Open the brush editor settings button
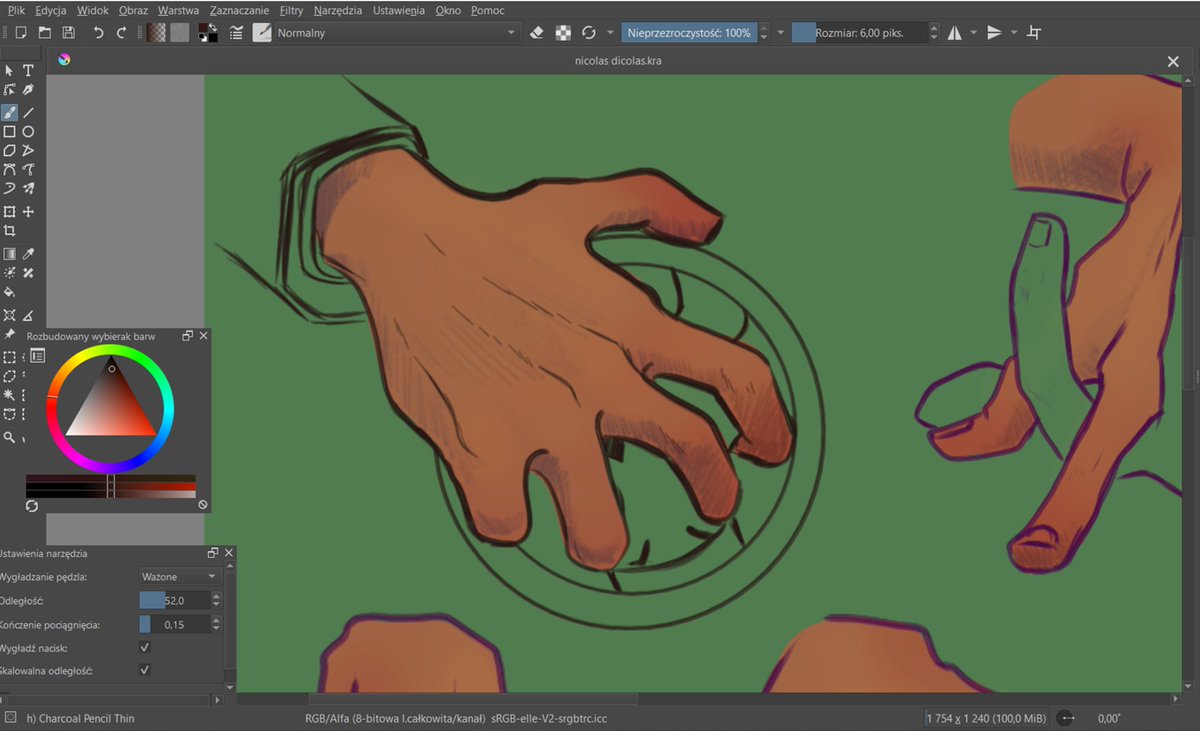This screenshot has width=1200, height=731. point(236,33)
